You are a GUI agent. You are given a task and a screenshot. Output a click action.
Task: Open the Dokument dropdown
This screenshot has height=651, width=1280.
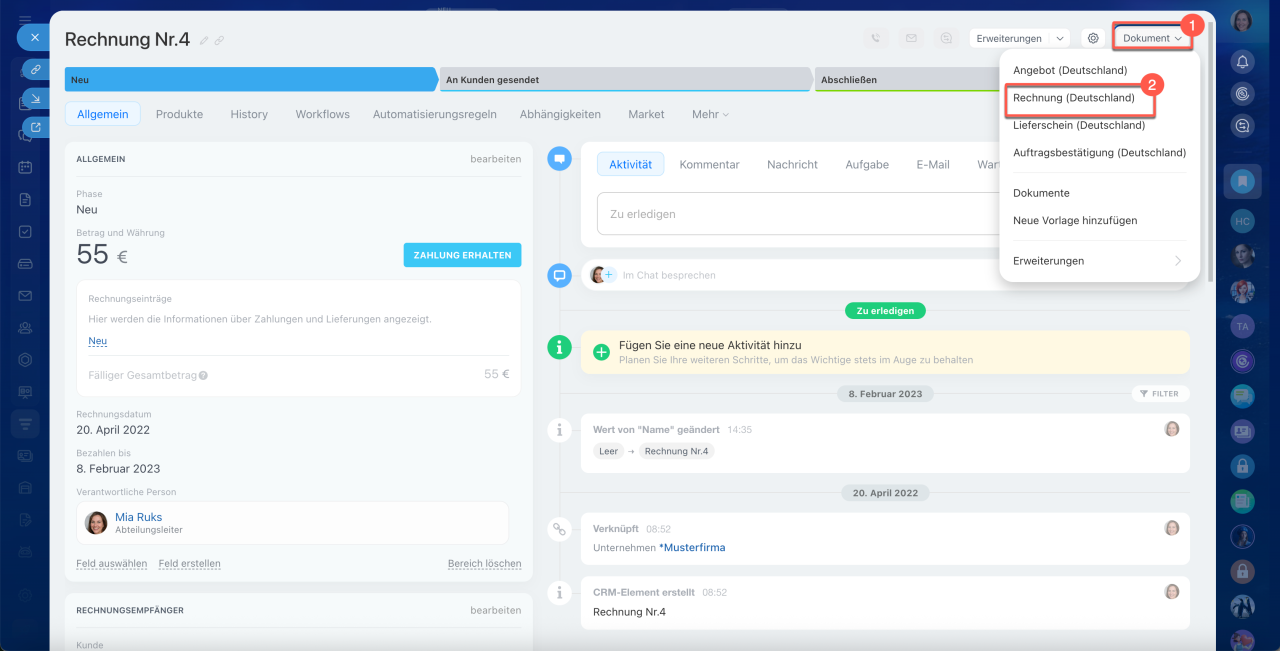(1152, 38)
